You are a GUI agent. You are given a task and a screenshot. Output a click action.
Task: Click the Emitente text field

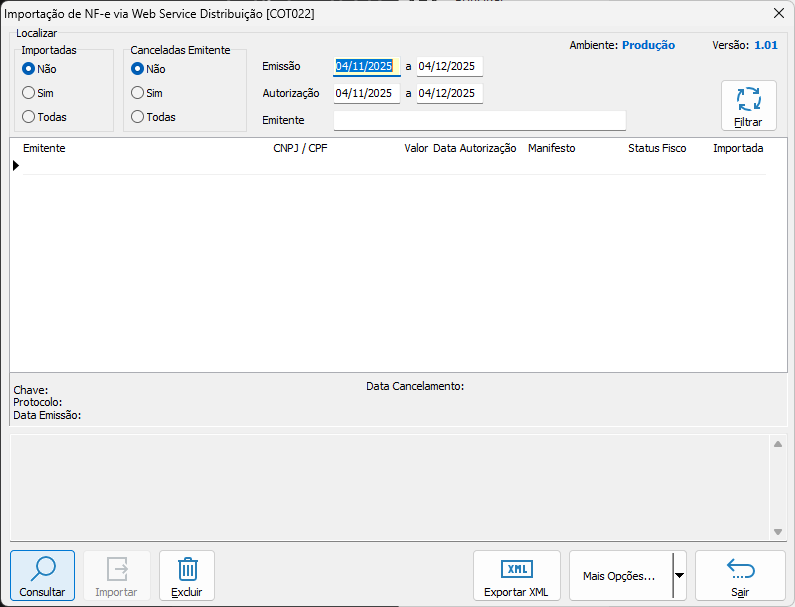coord(479,121)
